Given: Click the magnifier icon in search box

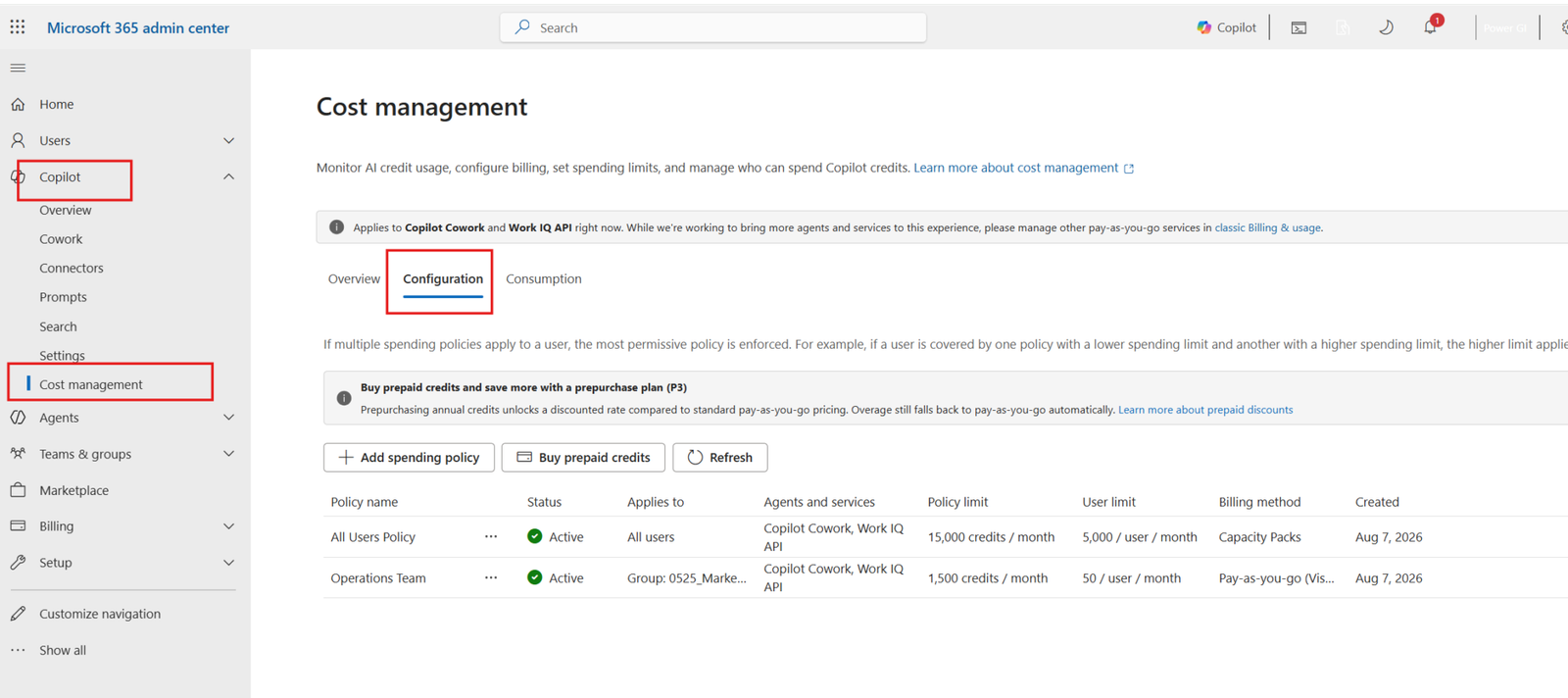Looking at the screenshot, I should [522, 27].
